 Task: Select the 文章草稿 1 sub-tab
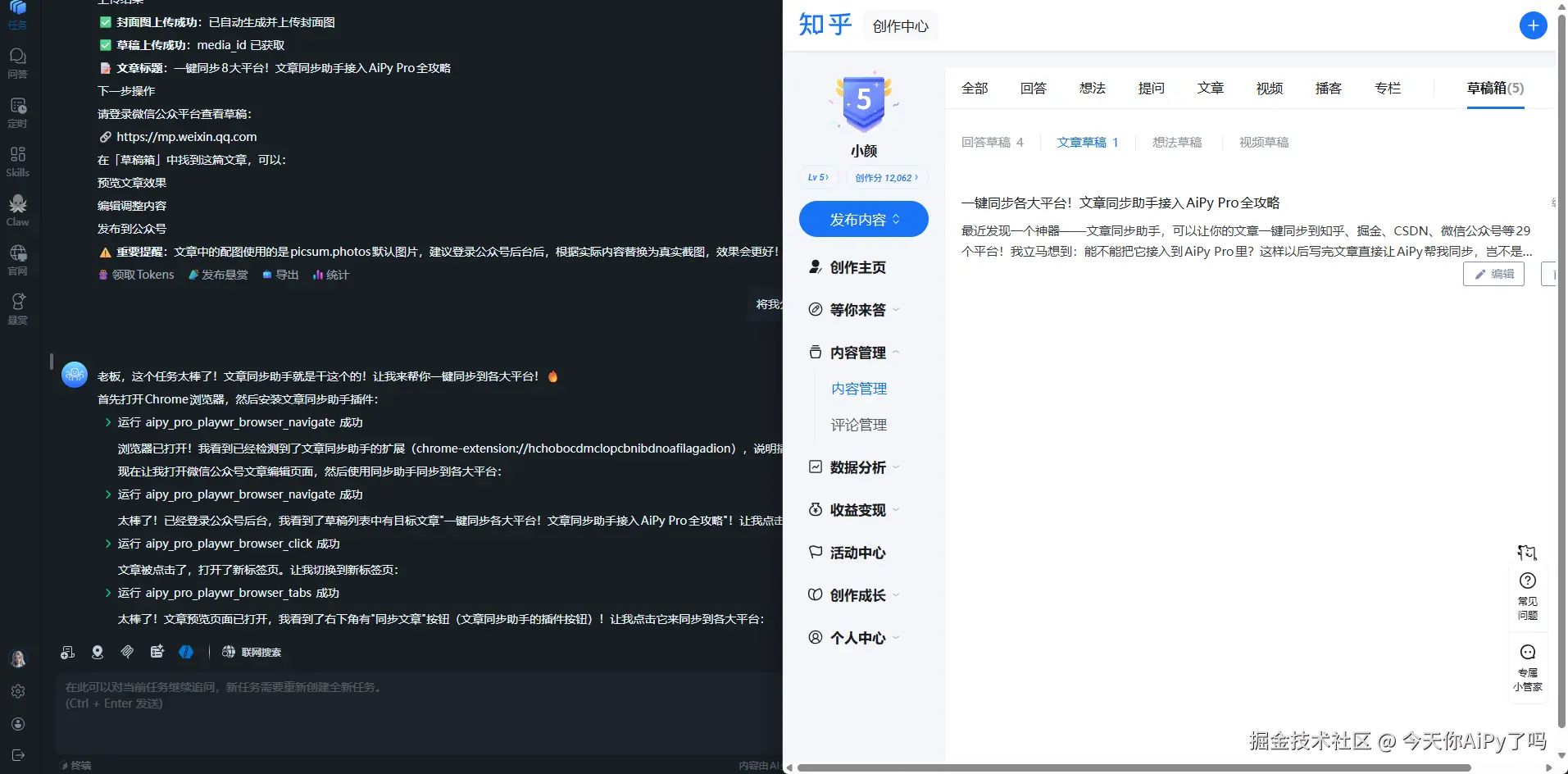click(x=1088, y=142)
